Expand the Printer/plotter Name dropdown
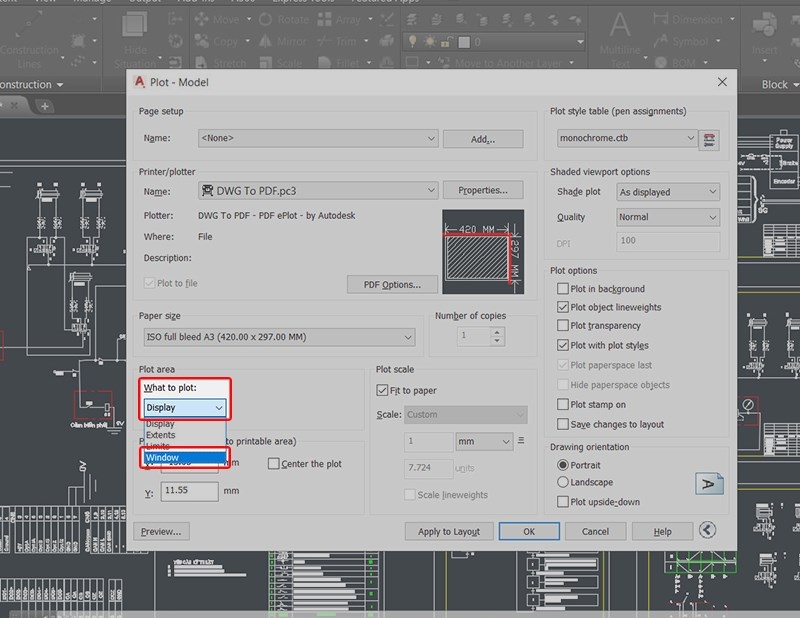 click(431, 190)
